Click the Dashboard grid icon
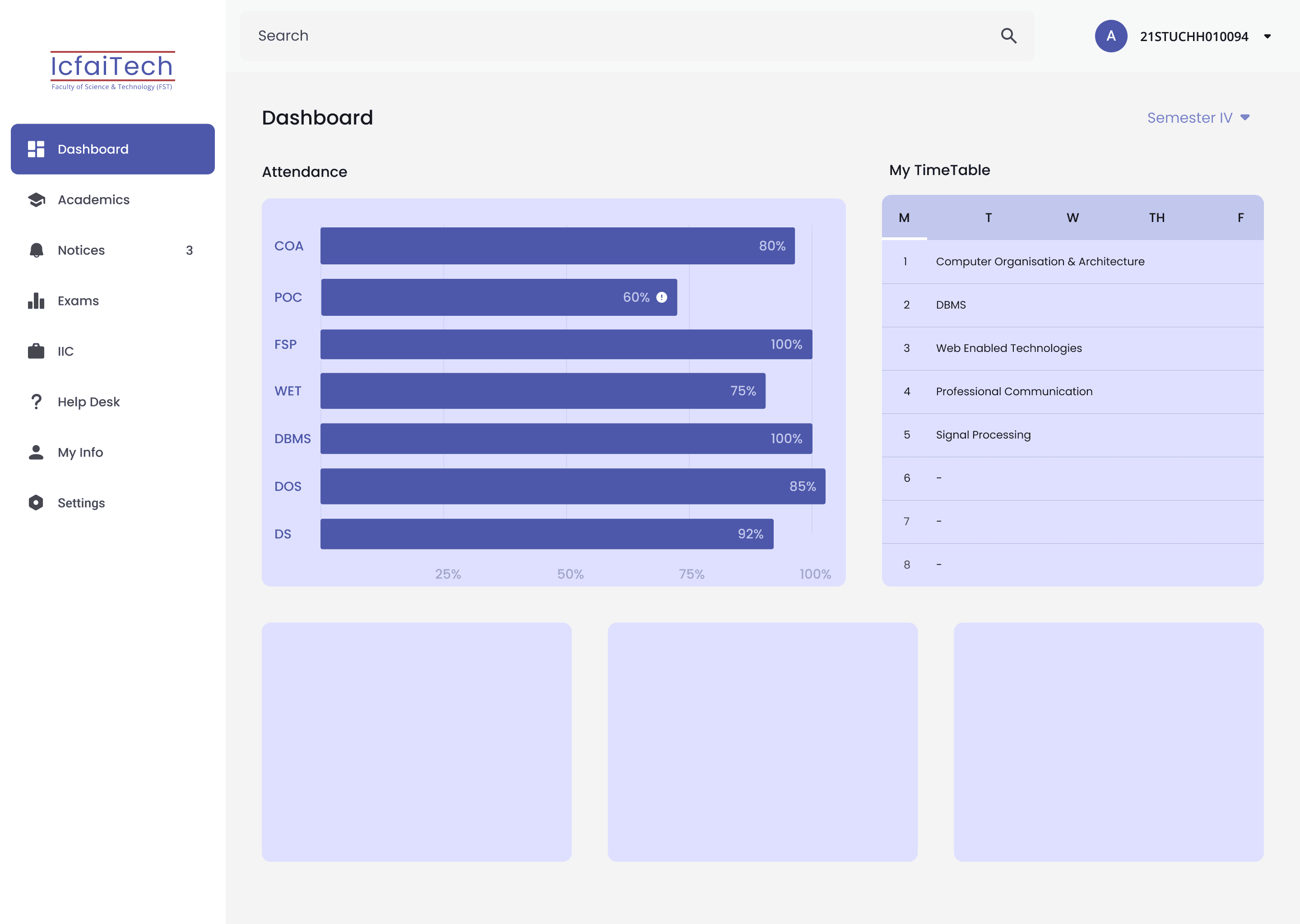Image resolution: width=1300 pixels, height=924 pixels. [x=36, y=149]
